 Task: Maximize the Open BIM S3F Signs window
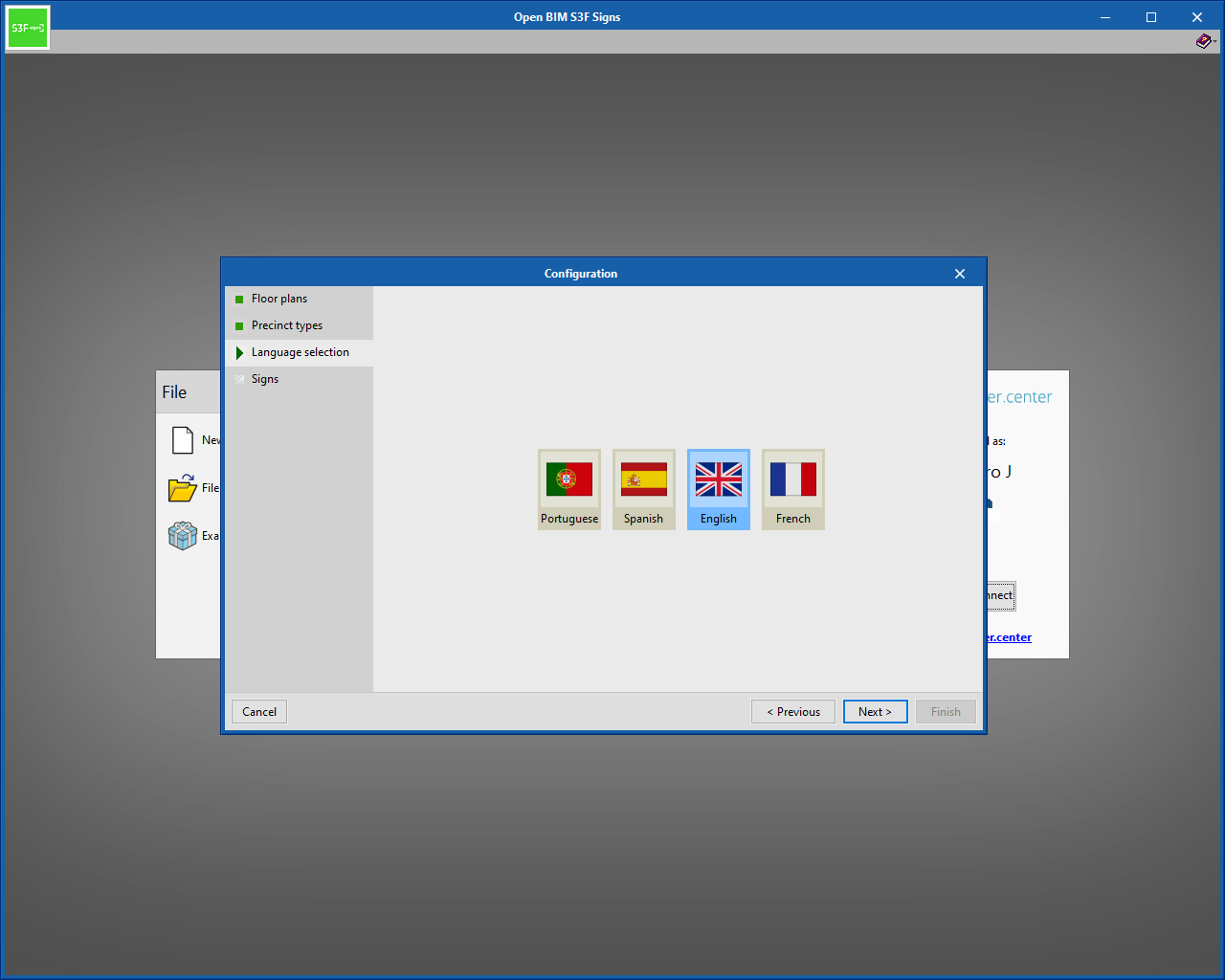tap(1151, 17)
